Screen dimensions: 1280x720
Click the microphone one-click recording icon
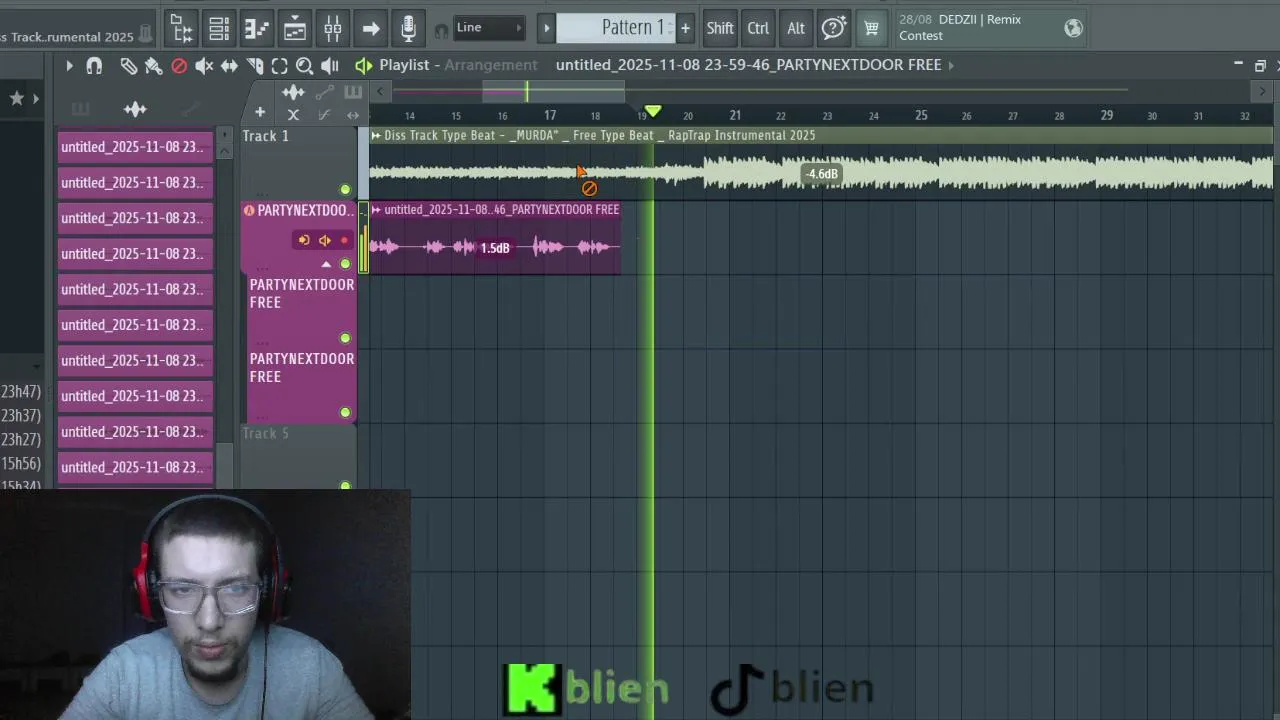coord(408,28)
